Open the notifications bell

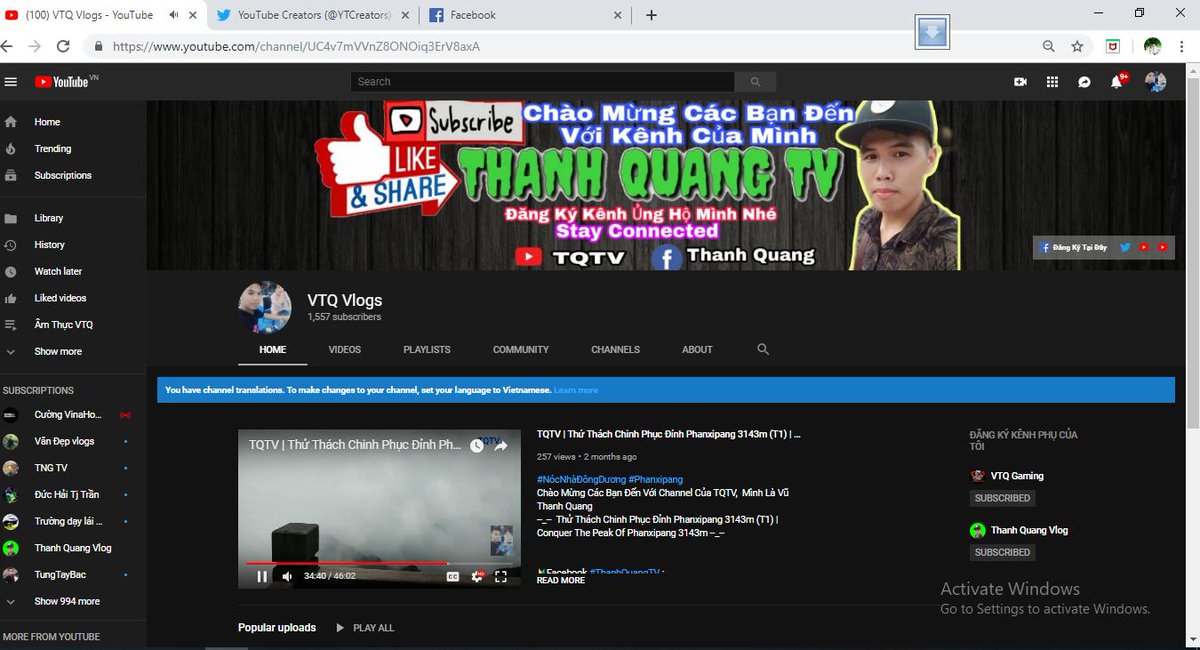pos(1117,82)
